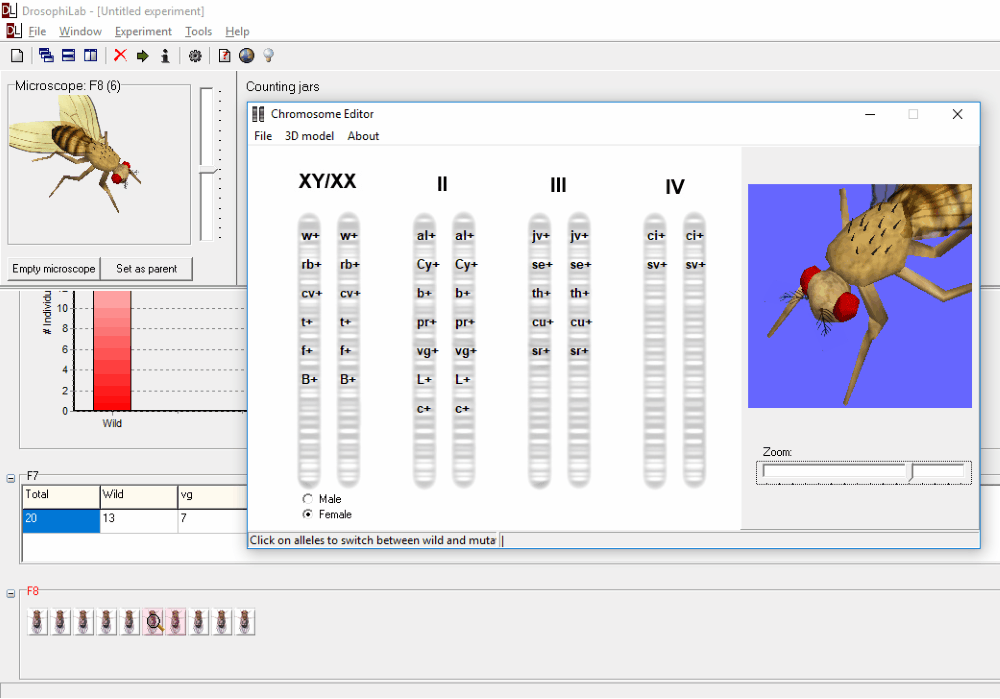The image size is (1000, 699).
Task: Adjust the Zoom slider in Chromosome Editor
Action: pyautogui.click(x=913, y=473)
